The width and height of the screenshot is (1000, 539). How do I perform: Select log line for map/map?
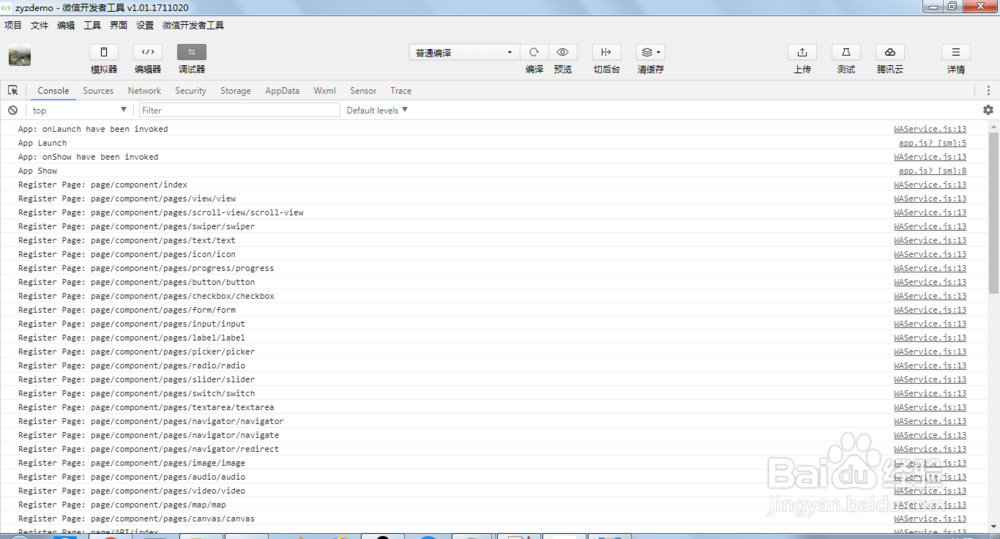coord(122,505)
